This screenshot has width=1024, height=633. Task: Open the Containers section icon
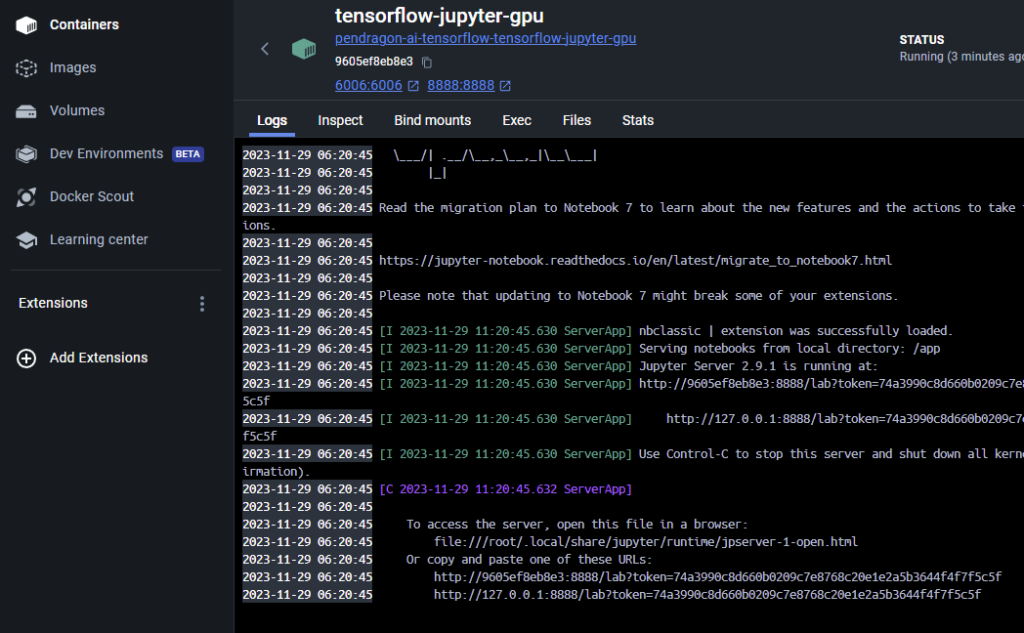[x=26, y=25]
